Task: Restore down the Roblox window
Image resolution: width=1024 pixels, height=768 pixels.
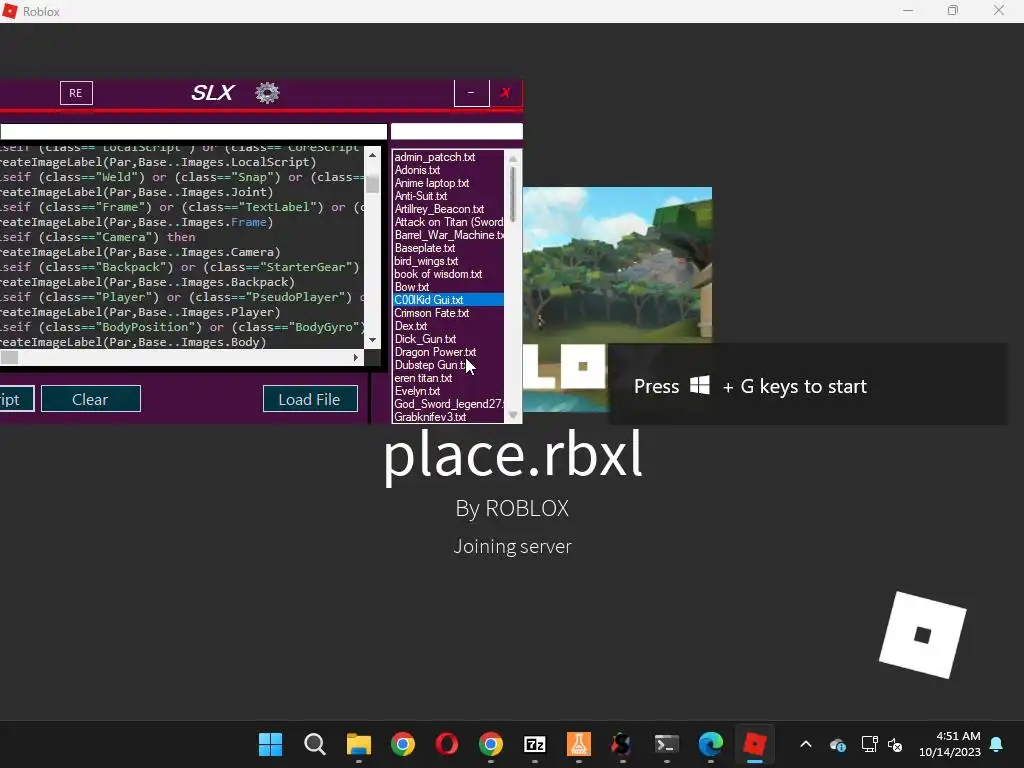Action: pos(953,10)
